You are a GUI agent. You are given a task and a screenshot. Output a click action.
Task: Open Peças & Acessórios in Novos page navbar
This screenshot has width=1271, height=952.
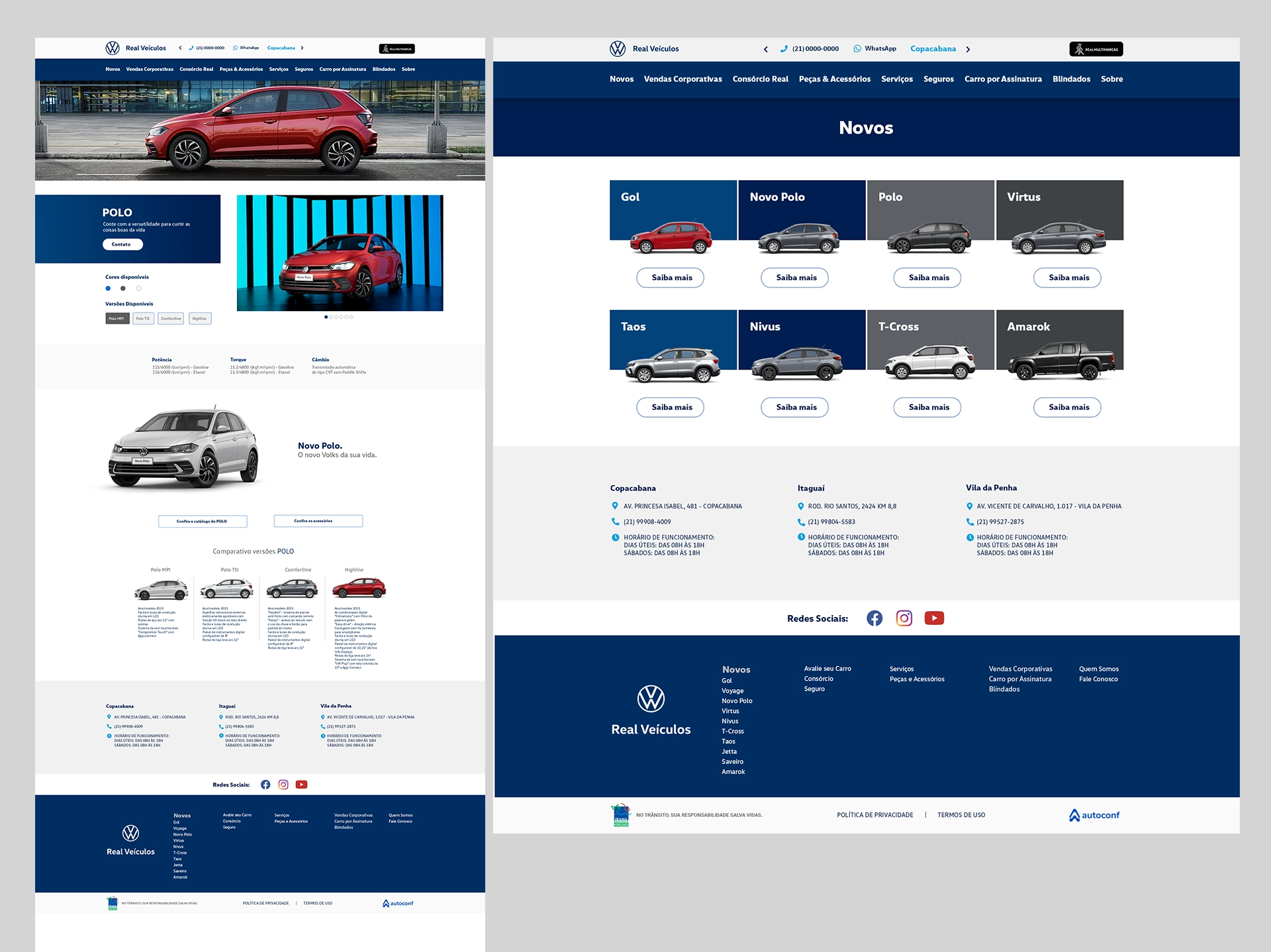click(835, 79)
